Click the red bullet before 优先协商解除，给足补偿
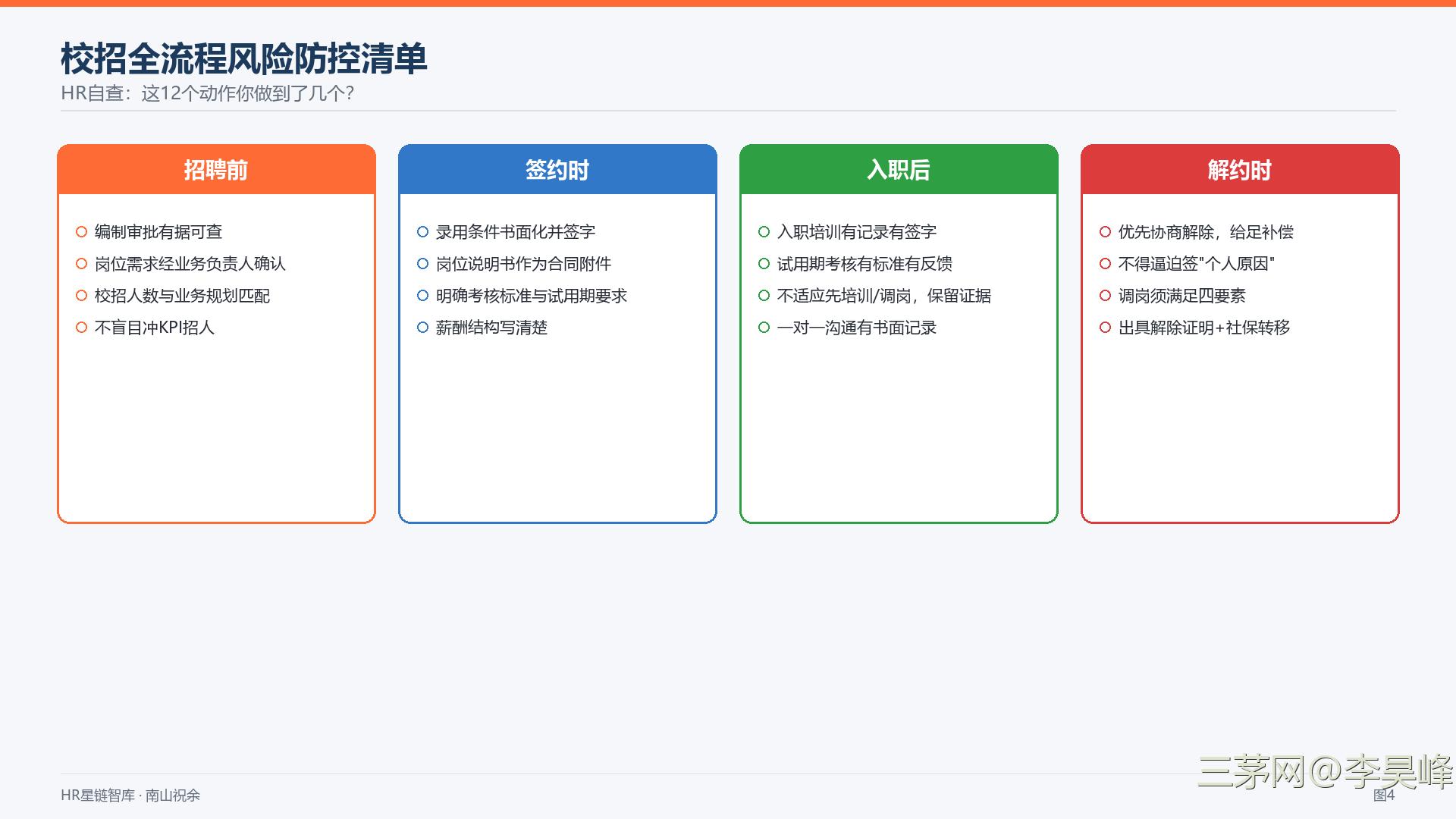This screenshot has height=819, width=1456. coord(1105,232)
